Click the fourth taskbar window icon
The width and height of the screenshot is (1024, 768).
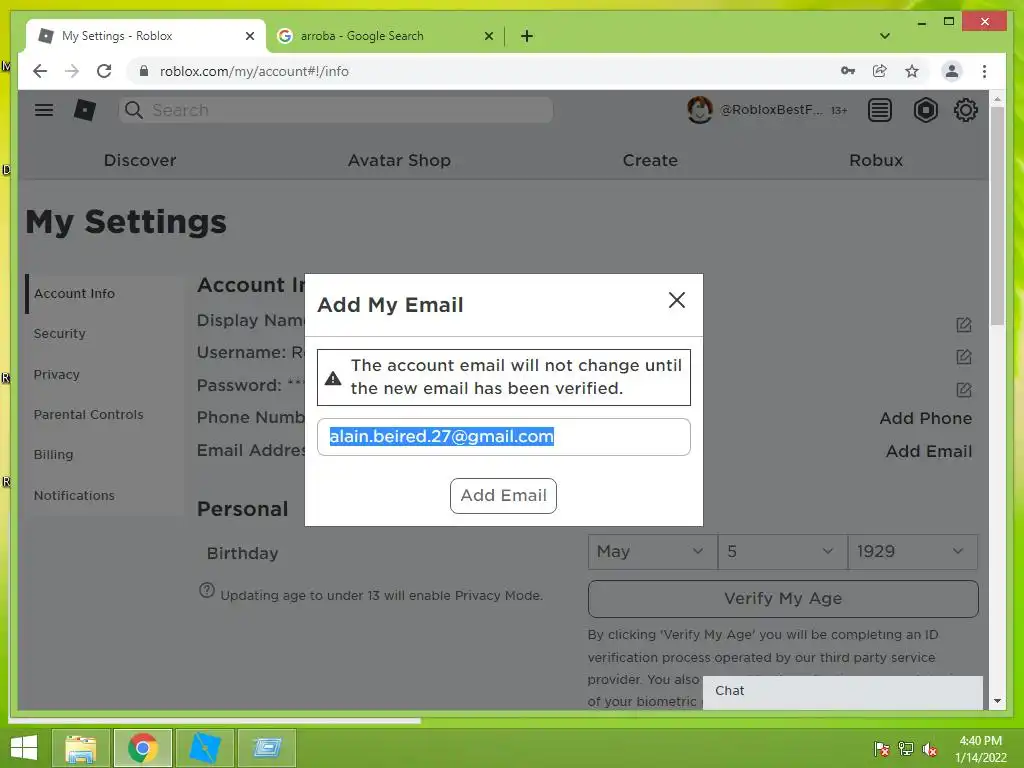[267, 748]
